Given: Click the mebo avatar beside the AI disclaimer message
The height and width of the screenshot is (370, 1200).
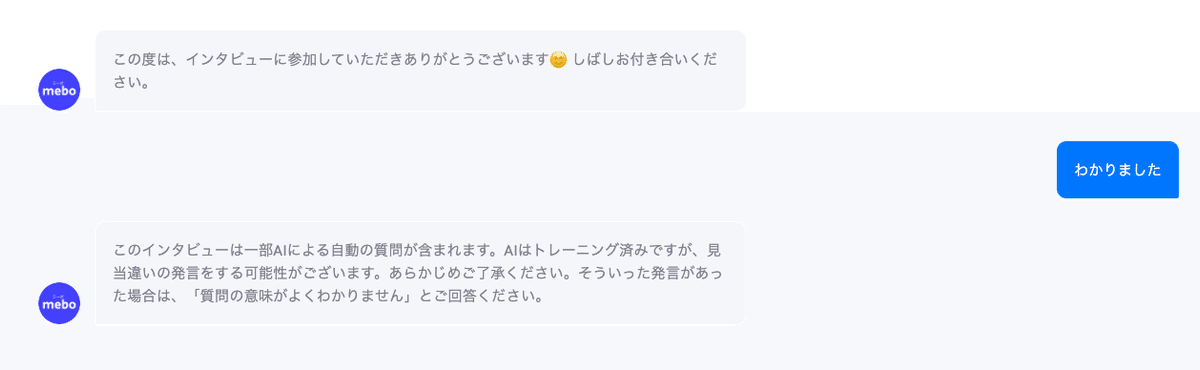Looking at the screenshot, I should (59, 303).
